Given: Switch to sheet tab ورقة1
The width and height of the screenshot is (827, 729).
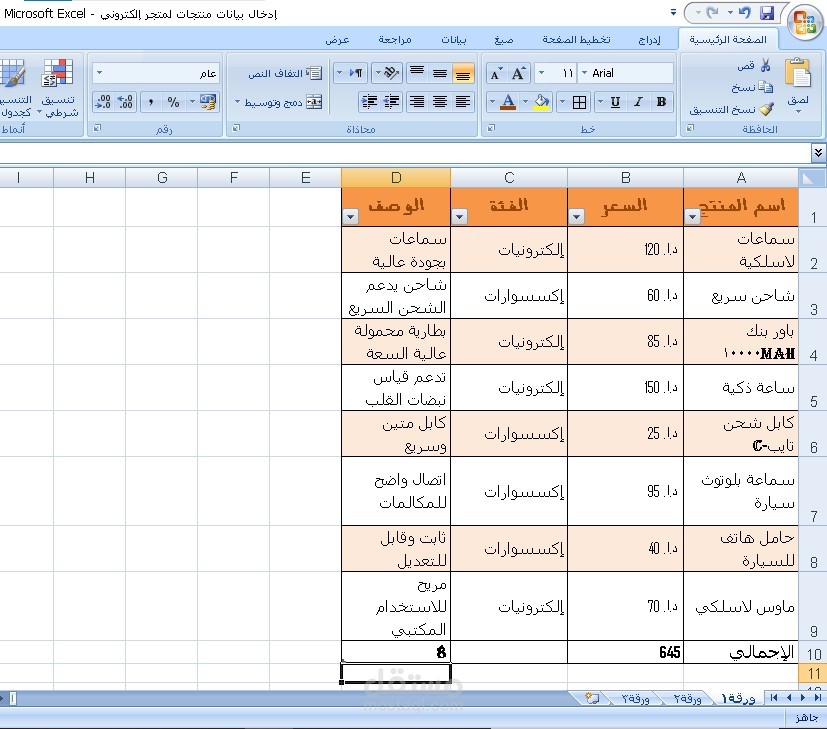Looking at the screenshot, I should click(738, 698).
